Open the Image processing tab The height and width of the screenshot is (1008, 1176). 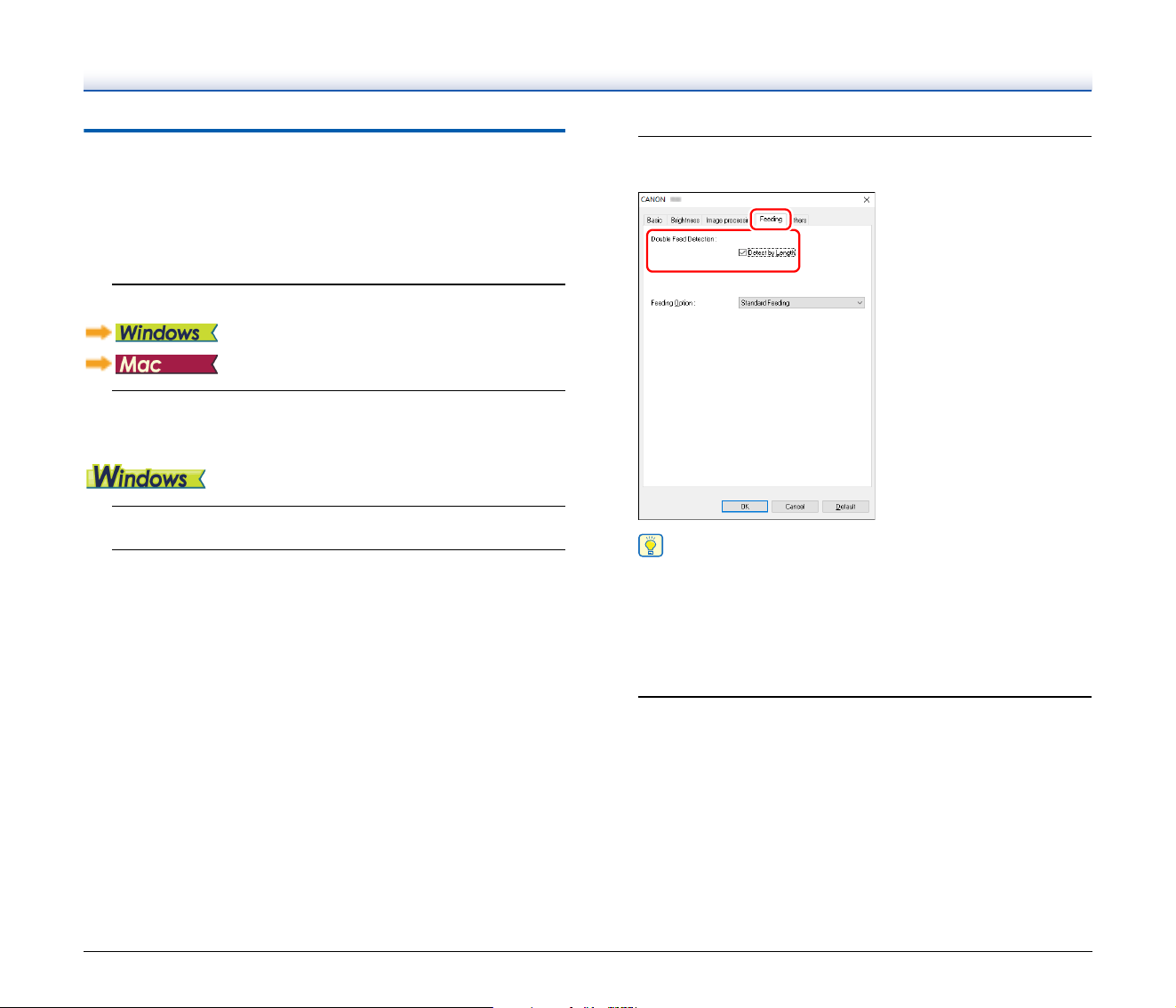[x=726, y=220]
